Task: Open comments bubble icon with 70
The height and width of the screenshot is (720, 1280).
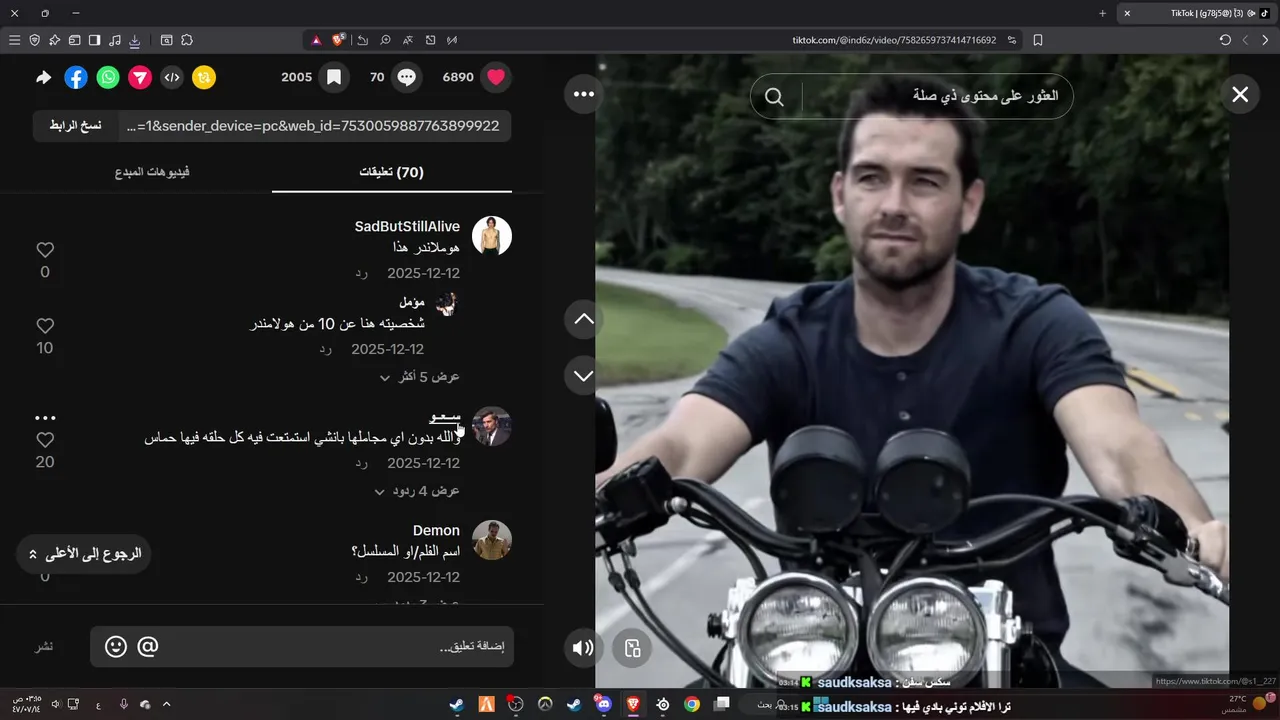Action: tap(406, 77)
